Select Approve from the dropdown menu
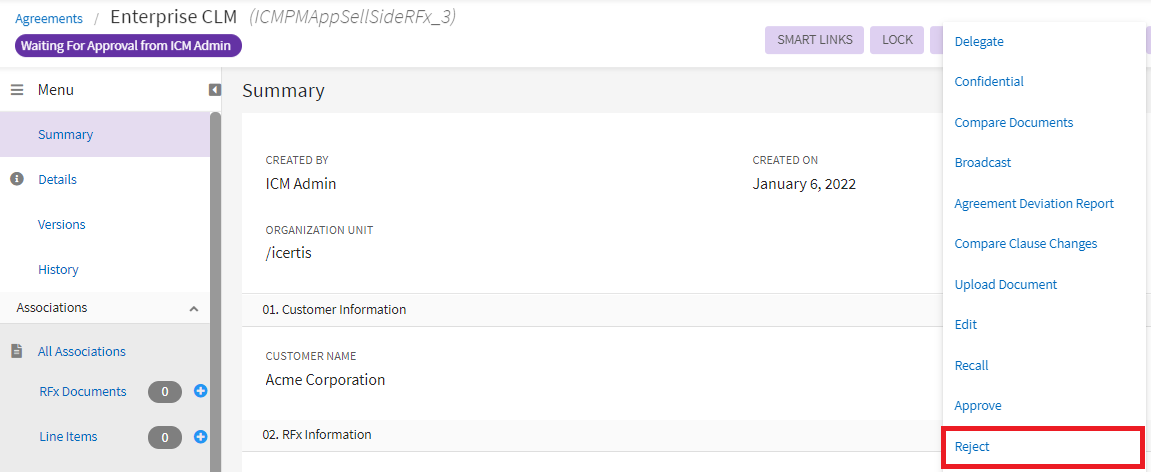The width and height of the screenshot is (1151, 472). (978, 406)
